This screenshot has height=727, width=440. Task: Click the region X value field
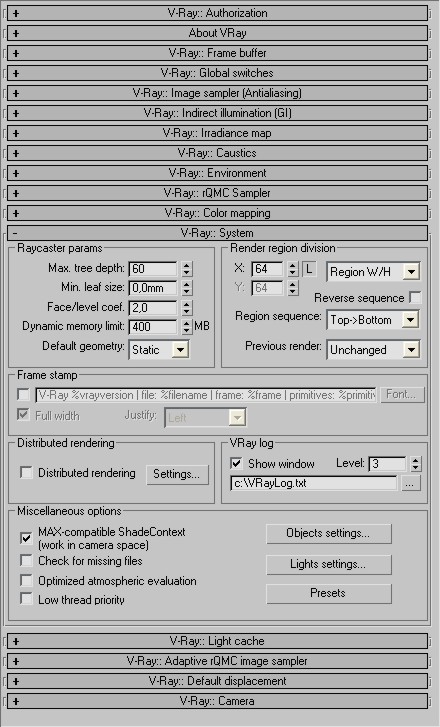pyautogui.click(x=268, y=268)
